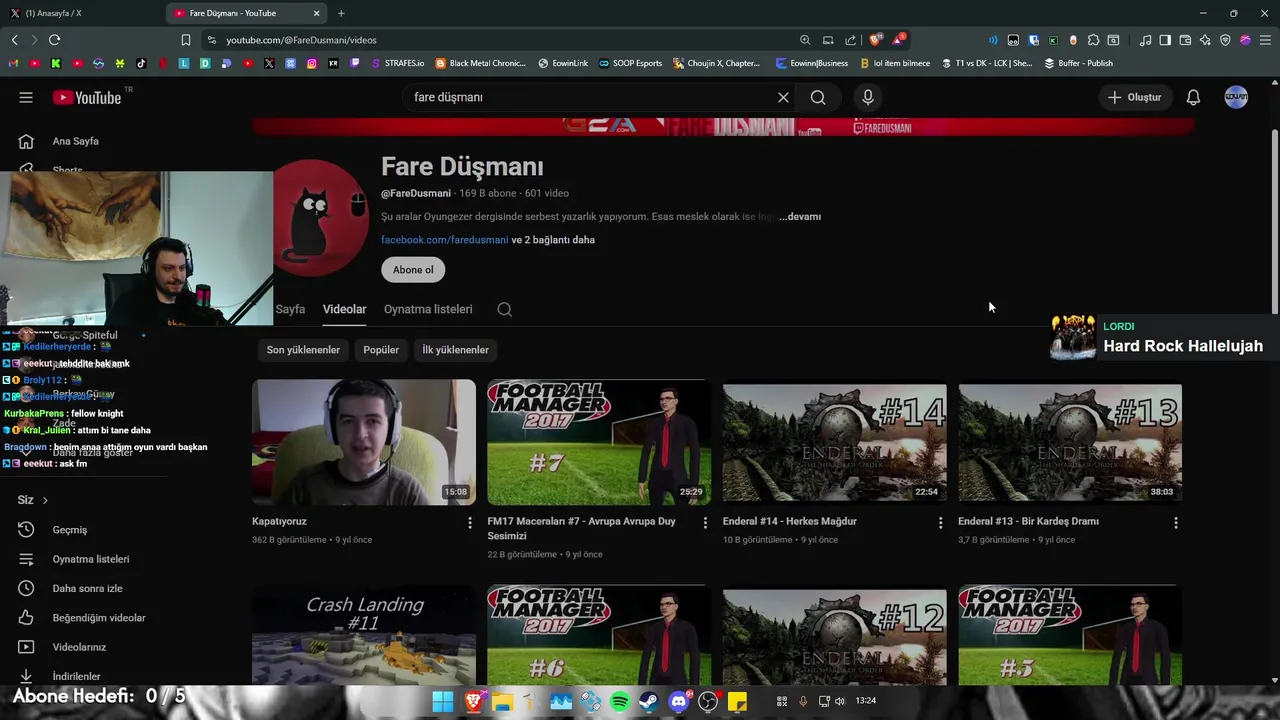Image resolution: width=1280 pixels, height=720 pixels.
Task: Open the Crash Landing #11 thumbnail
Action: 364,635
